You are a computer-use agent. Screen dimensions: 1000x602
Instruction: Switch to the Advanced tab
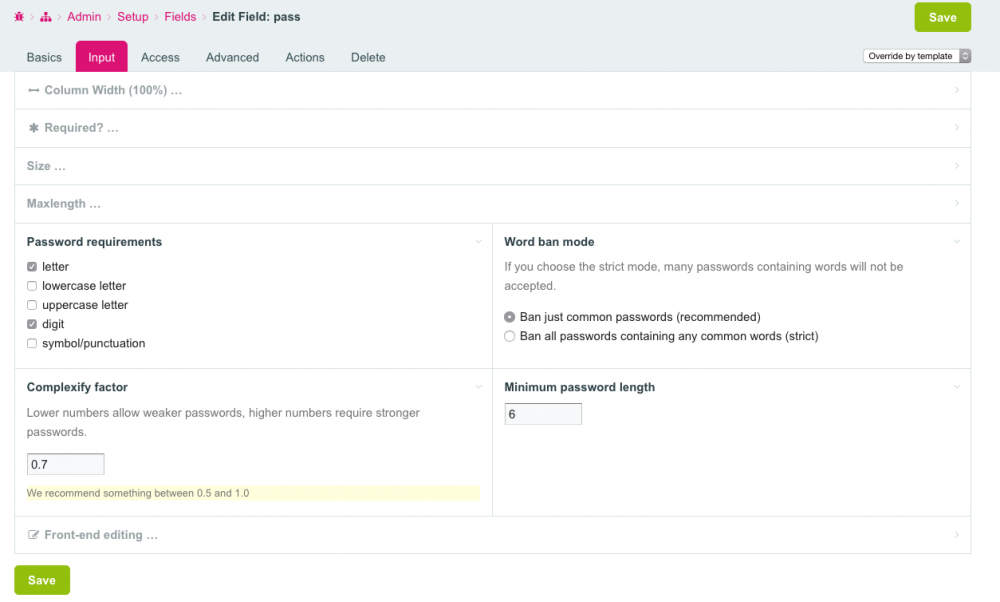[x=232, y=57]
